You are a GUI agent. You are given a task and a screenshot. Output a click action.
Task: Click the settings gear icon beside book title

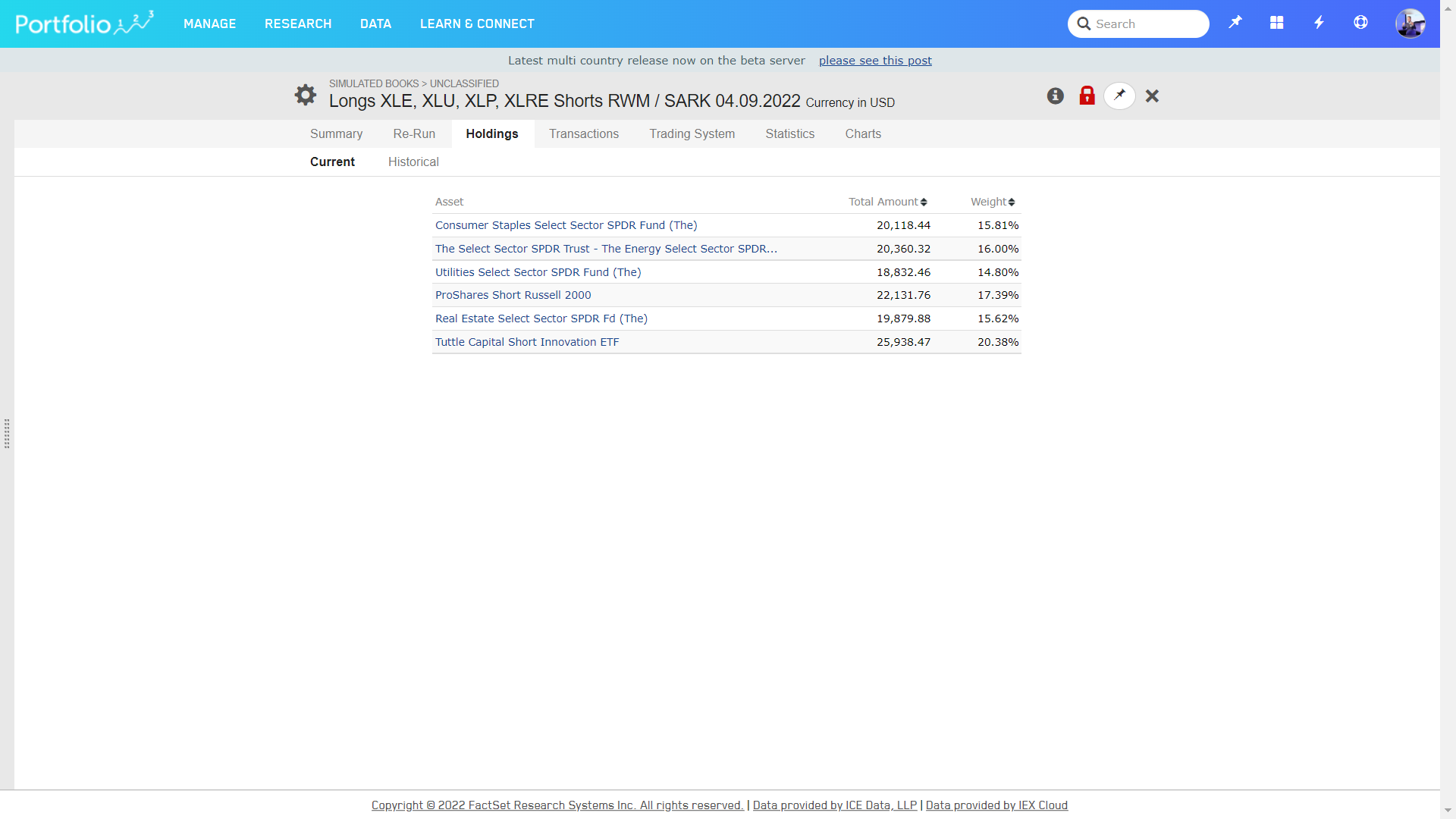(x=306, y=95)
